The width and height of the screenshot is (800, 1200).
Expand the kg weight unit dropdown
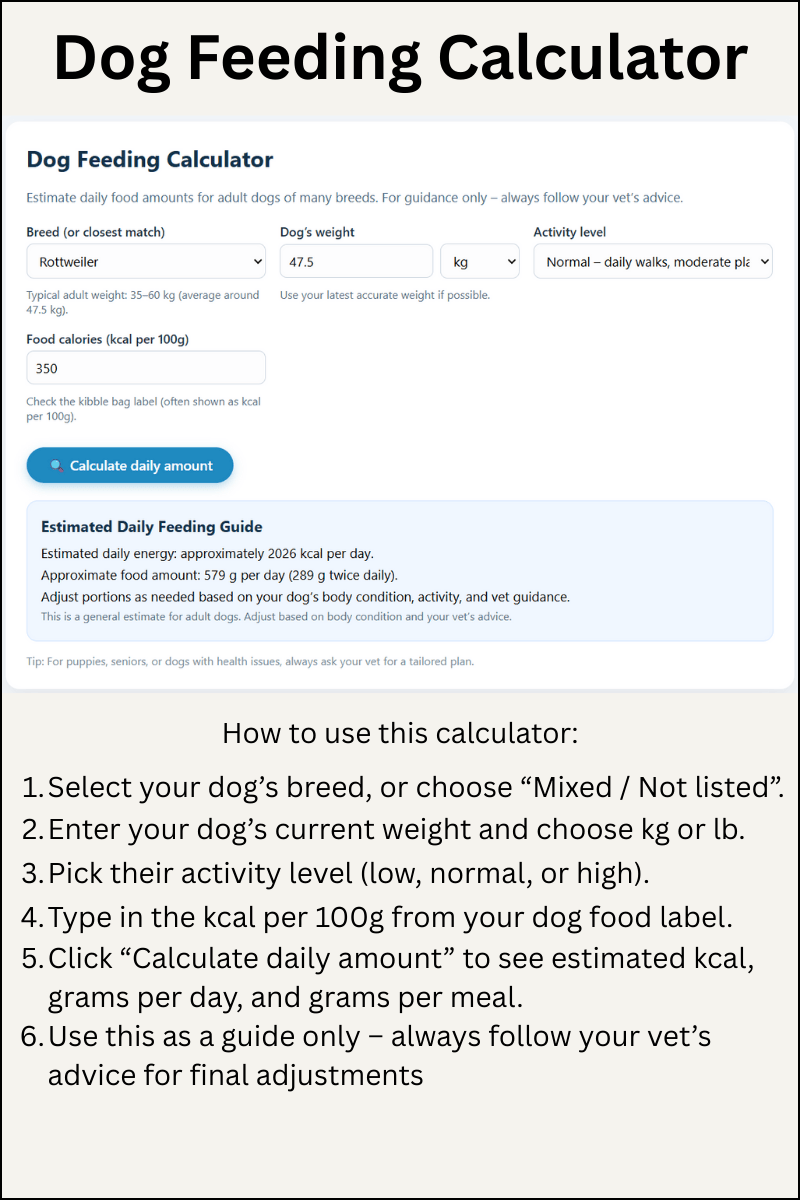480,262
